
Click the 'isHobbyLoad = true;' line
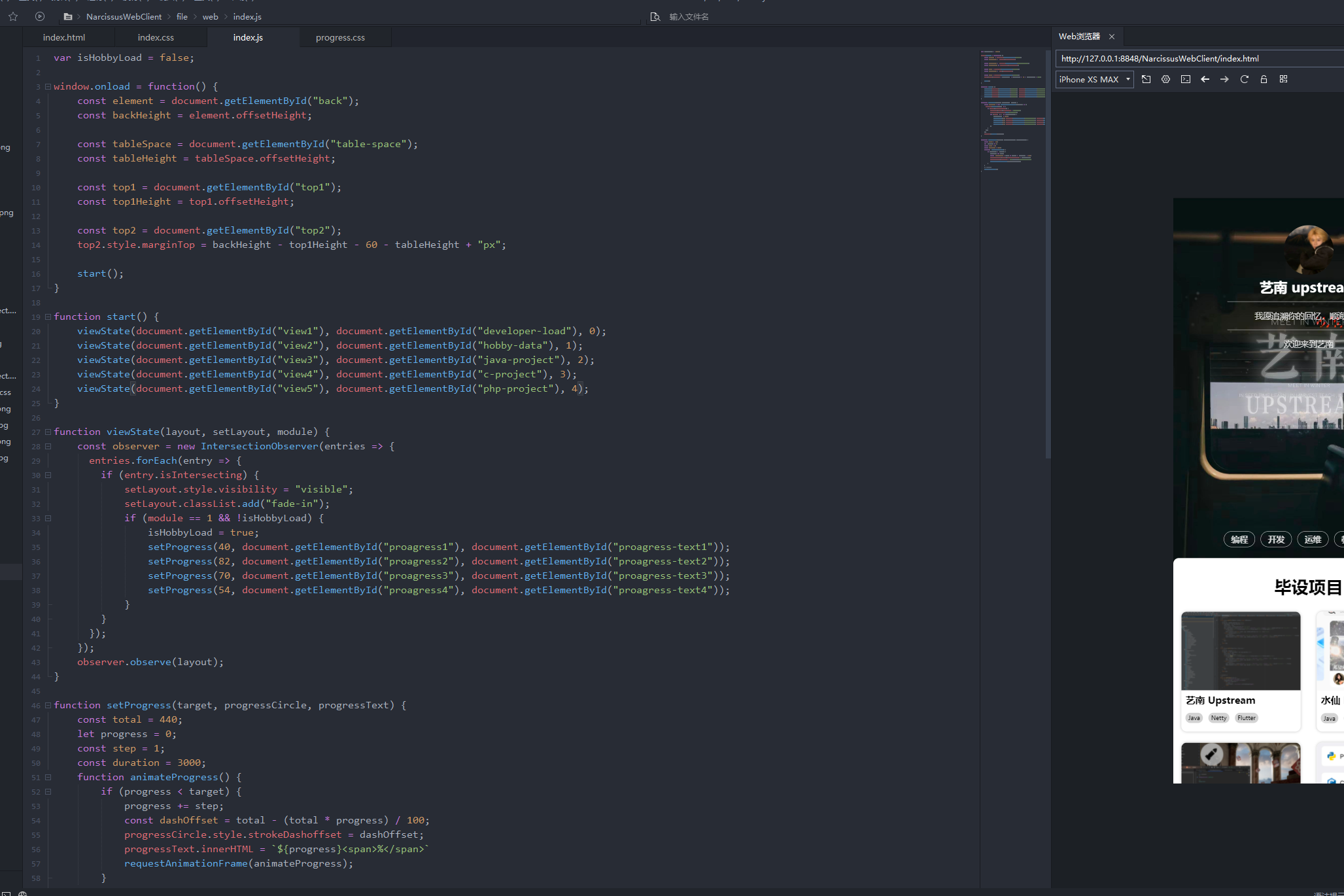203,532
